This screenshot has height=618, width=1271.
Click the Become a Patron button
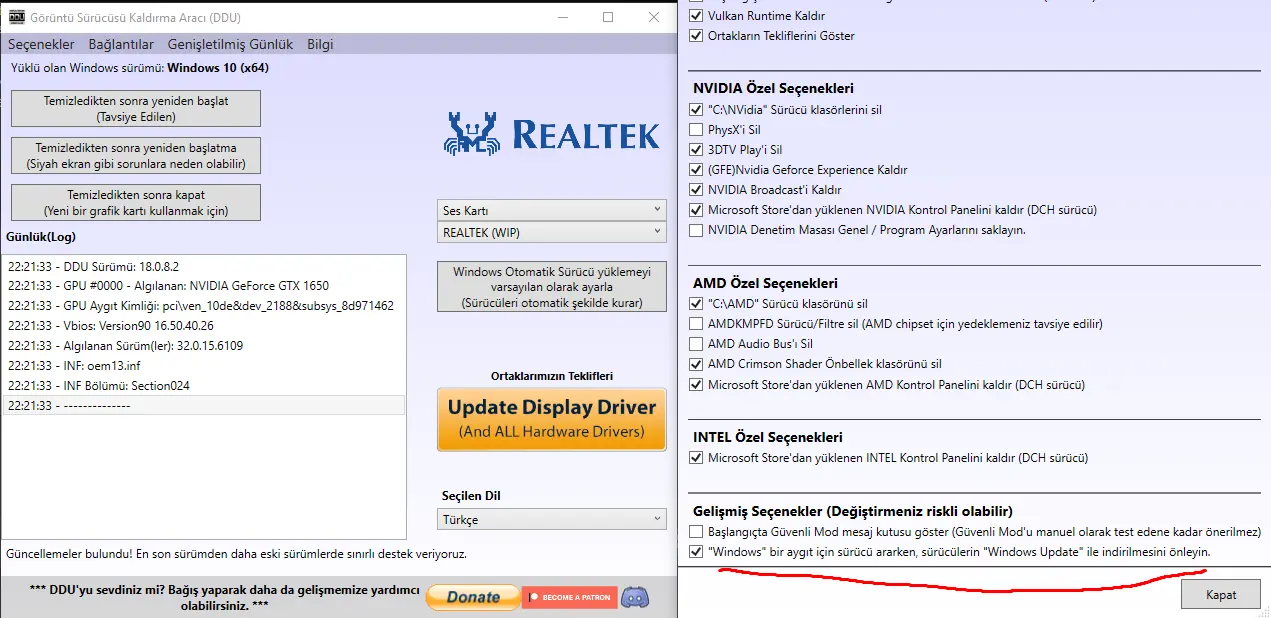tap(569, 597)
